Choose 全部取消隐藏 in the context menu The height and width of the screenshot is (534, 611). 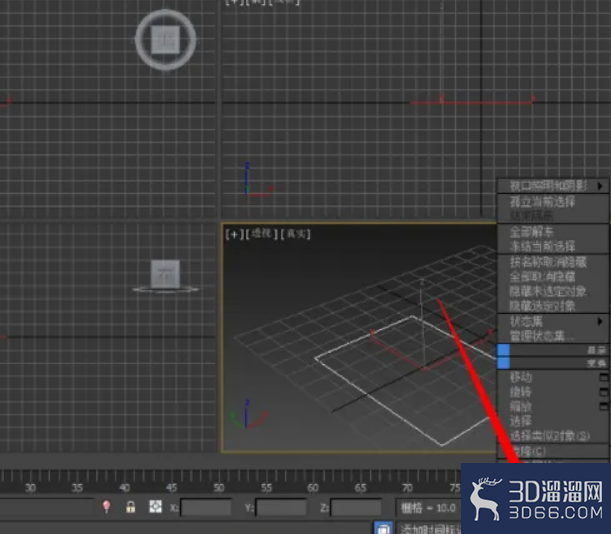[542, 276]
